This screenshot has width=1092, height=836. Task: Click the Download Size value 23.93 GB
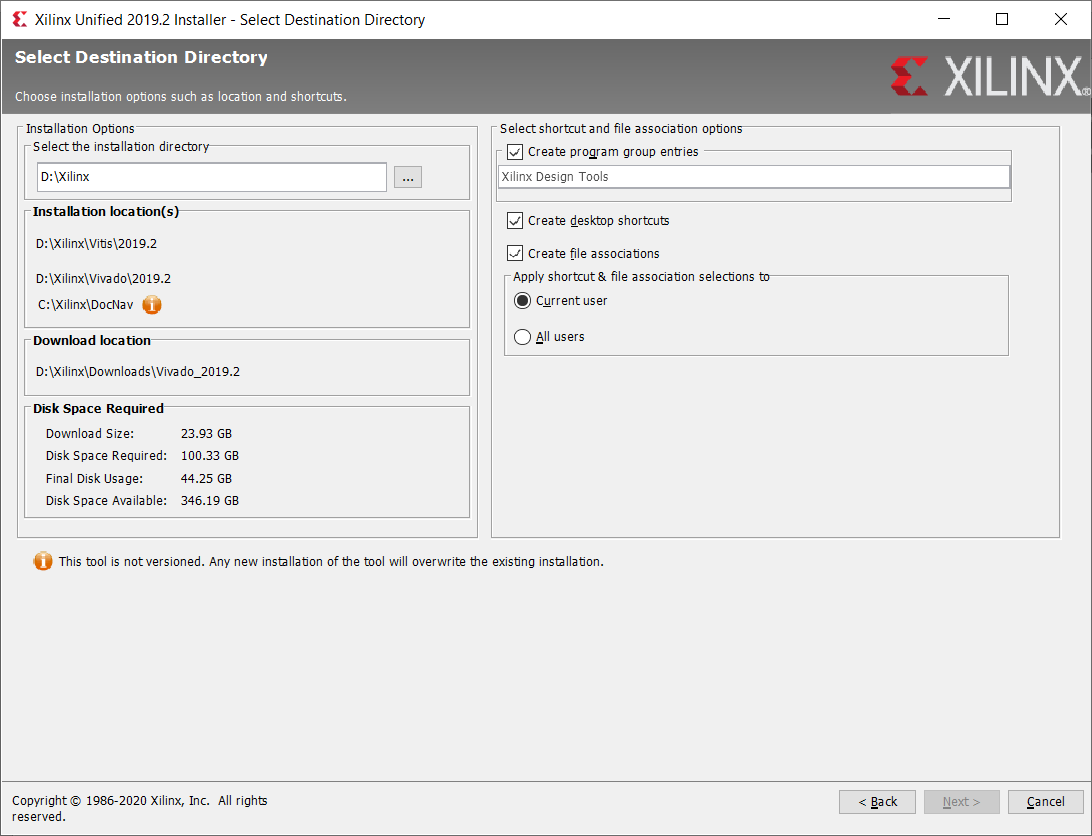[206, 433]
